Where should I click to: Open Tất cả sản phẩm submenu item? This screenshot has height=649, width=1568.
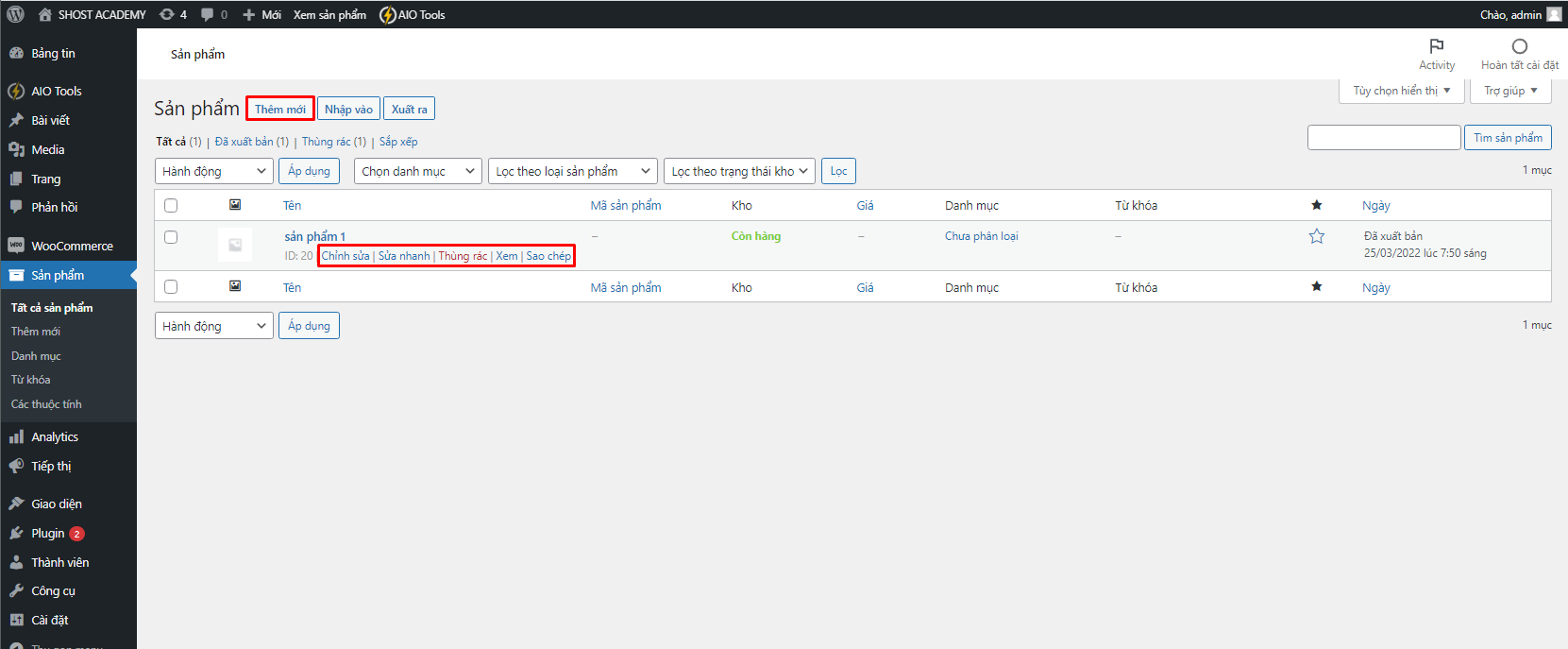tap(52, 308)
